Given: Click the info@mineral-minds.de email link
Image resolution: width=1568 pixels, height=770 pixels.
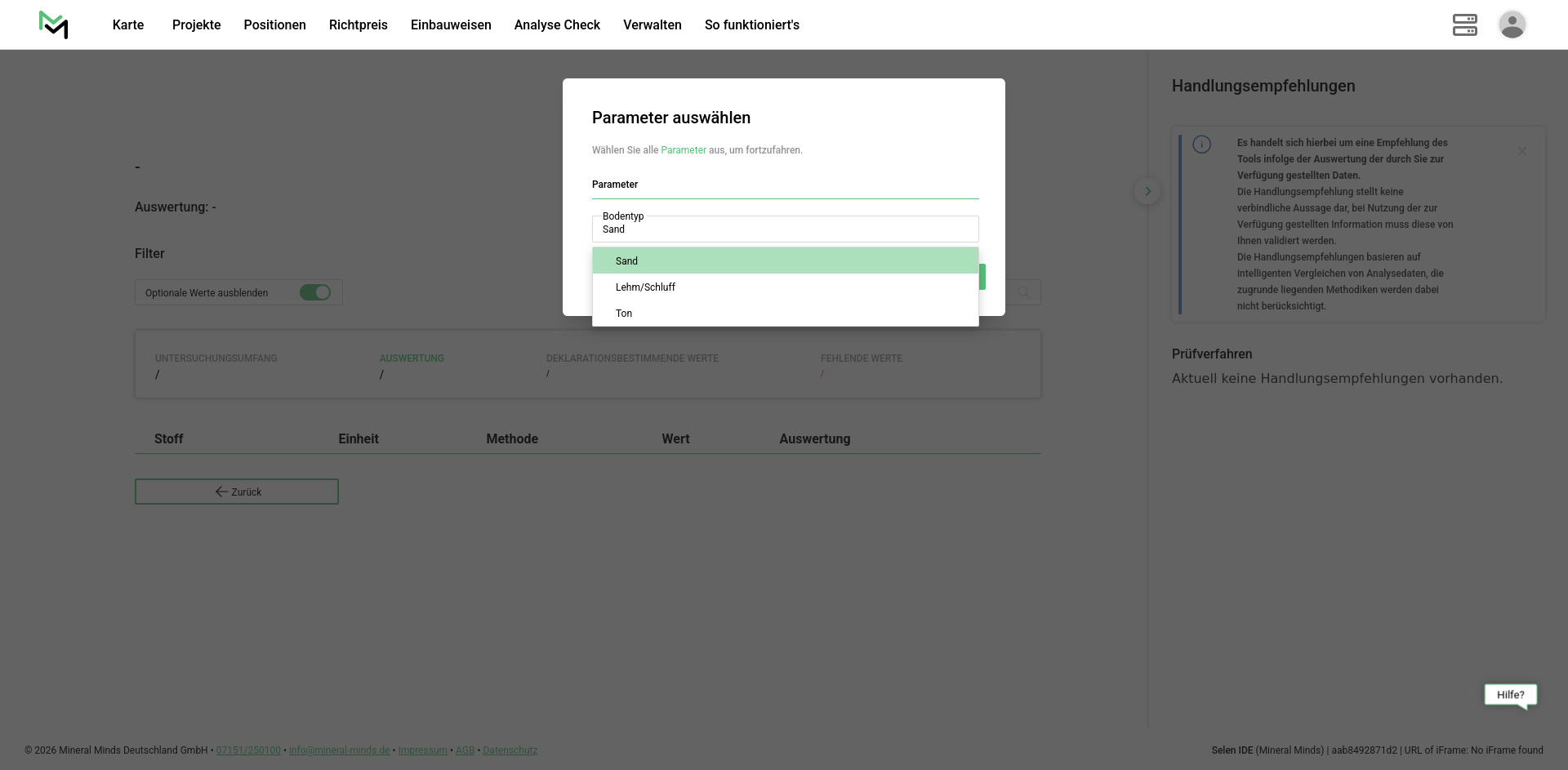Looking at the screenshot, I should point(339,750).
